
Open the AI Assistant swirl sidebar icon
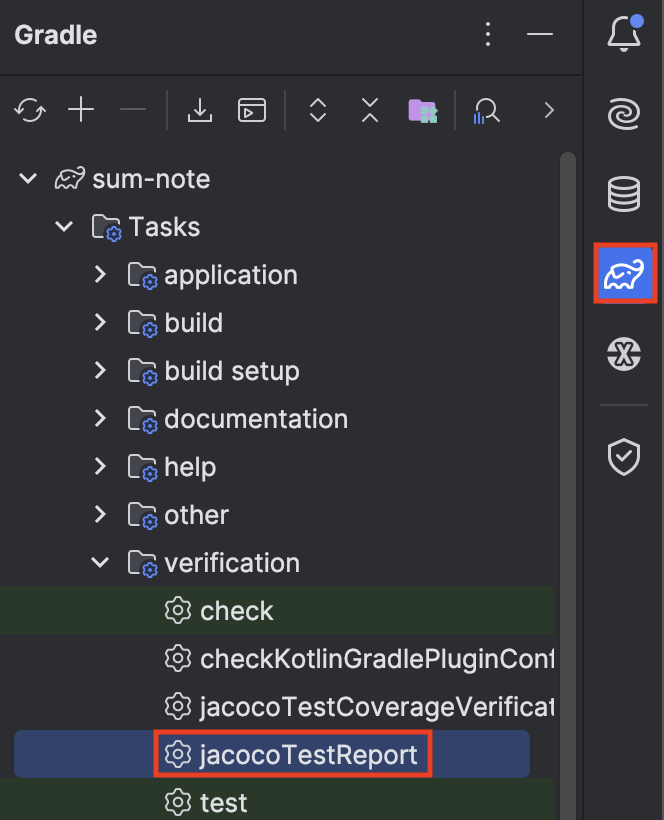(624, 113)
